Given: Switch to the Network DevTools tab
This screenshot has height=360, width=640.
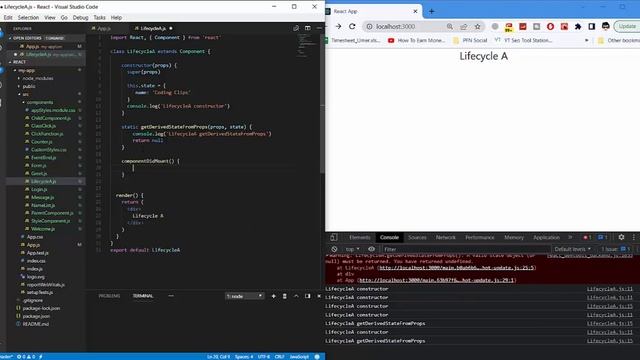Looking at the screenshot, I should point(445,237).
